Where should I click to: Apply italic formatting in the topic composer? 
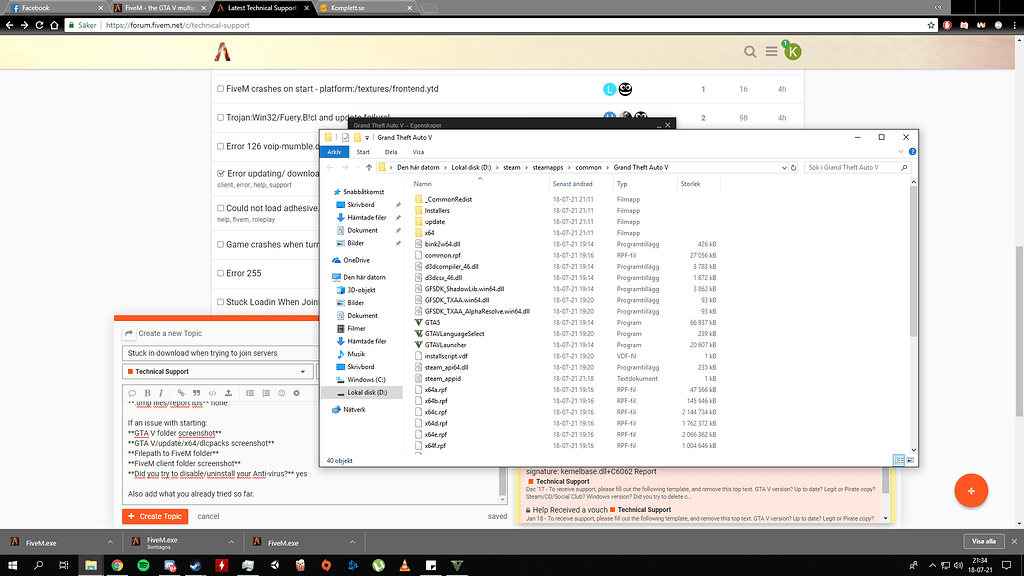163,393
